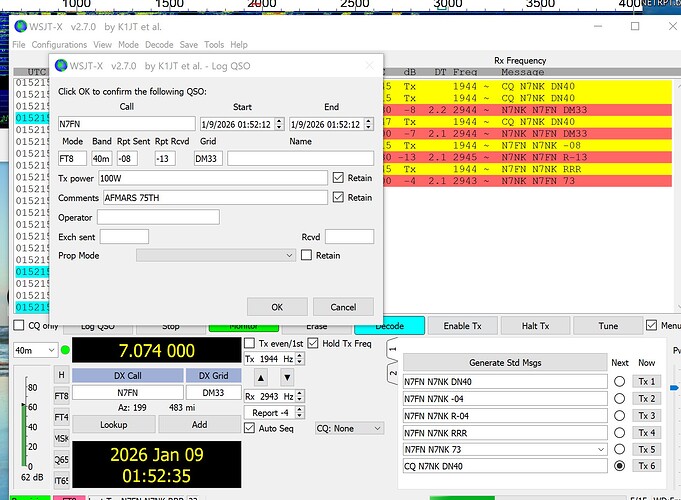Adjust the Rx 2943 Hz spinner
The image size is (681, 500).
[x=300, y=396]
